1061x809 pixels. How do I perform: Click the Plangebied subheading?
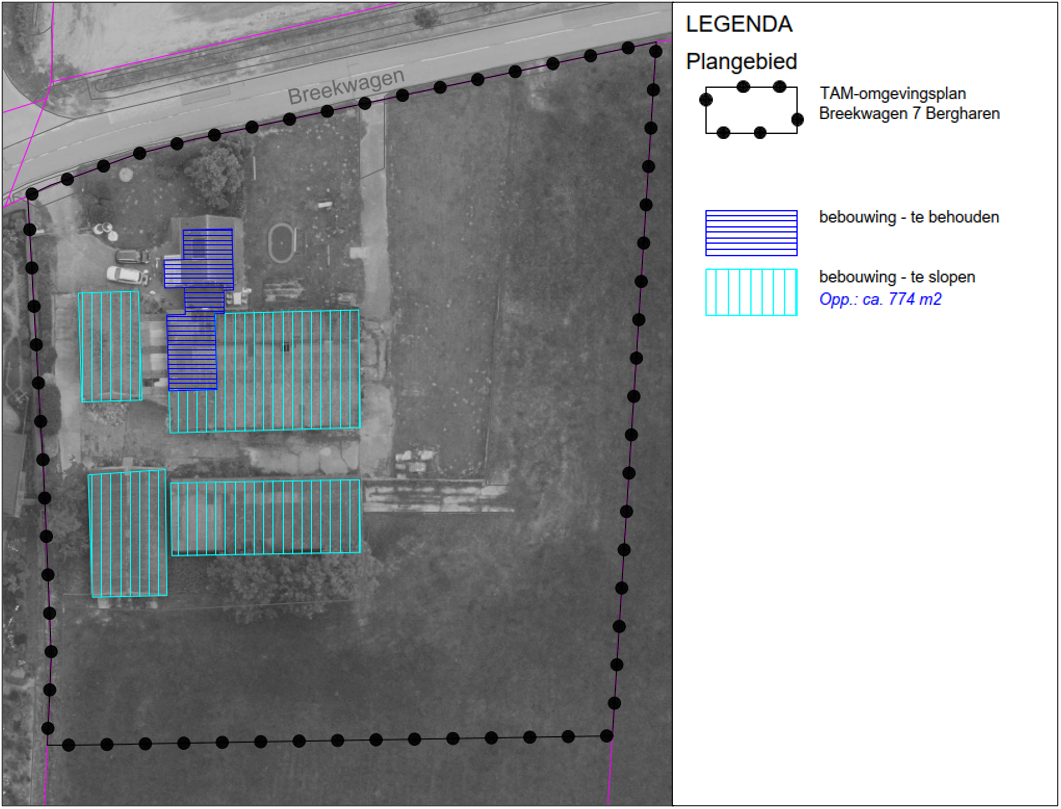(741, 62)
